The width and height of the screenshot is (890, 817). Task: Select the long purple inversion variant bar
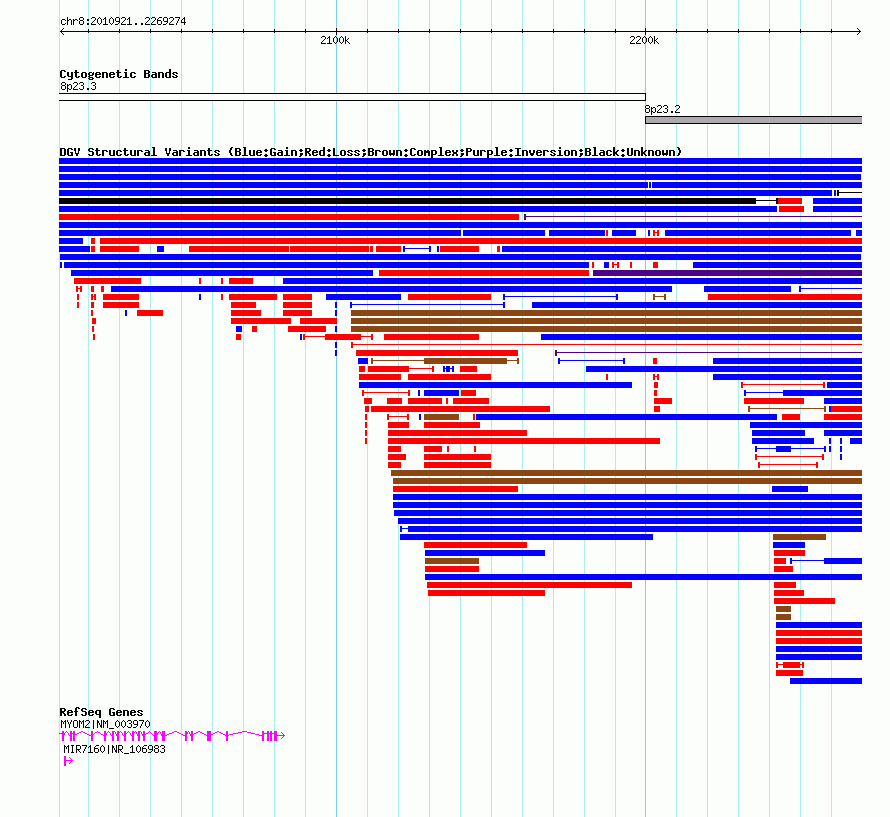pos(727,273)
